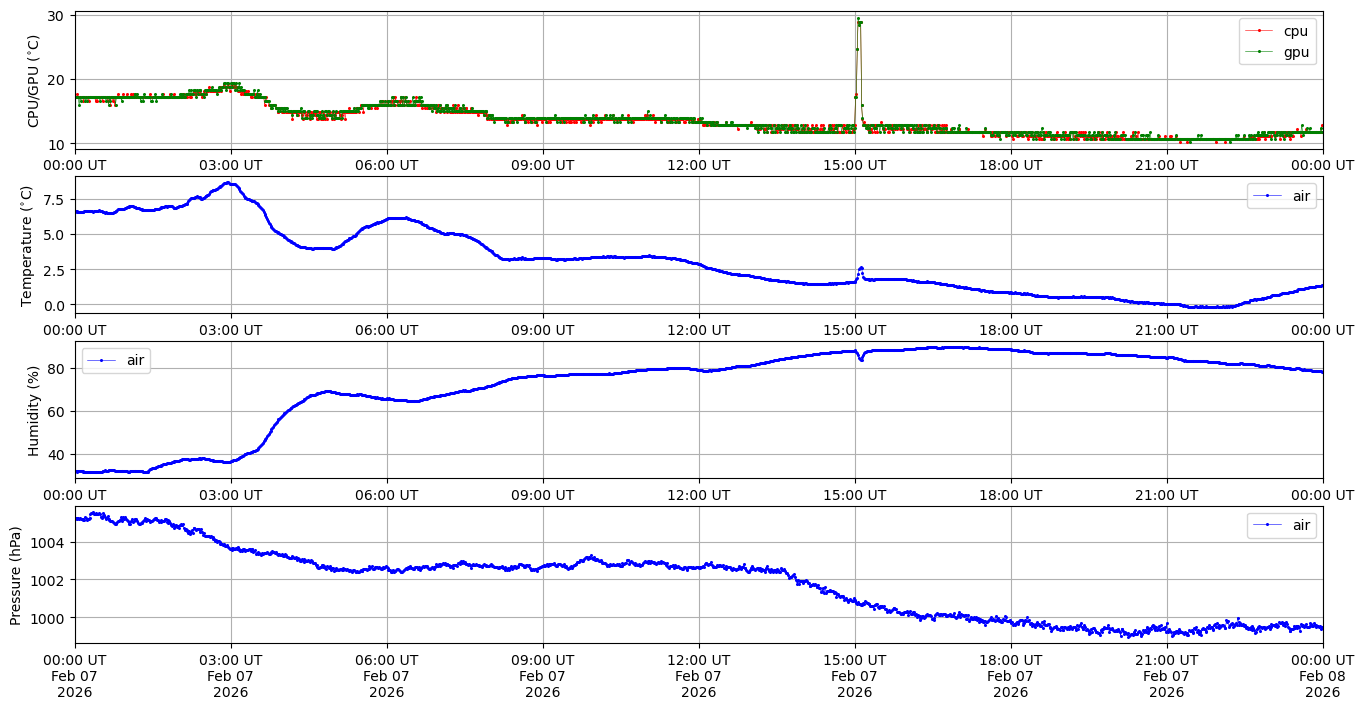Click the Pressure (hPa) y-axis label
The height and width of the screenshot is (709, 1364).
[15, 575]
